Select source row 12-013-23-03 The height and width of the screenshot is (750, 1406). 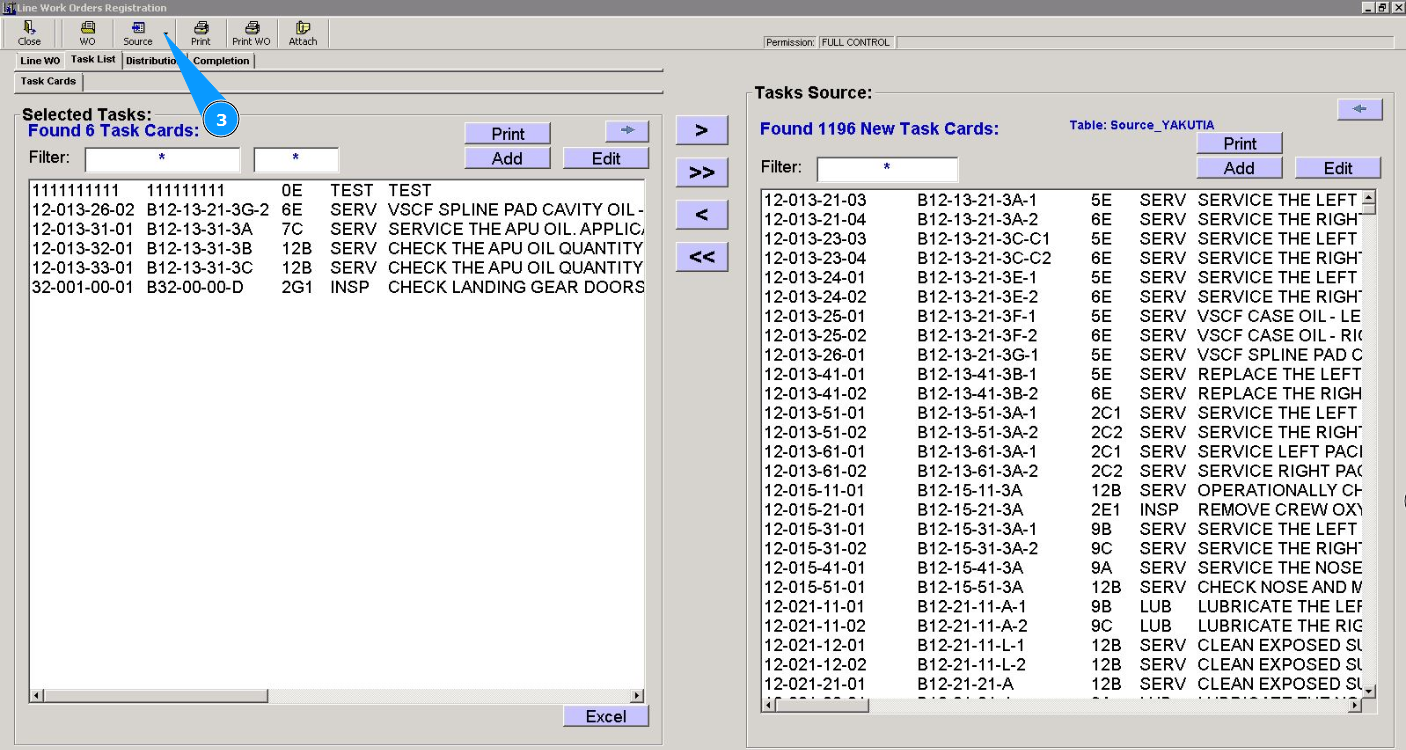1062,239
